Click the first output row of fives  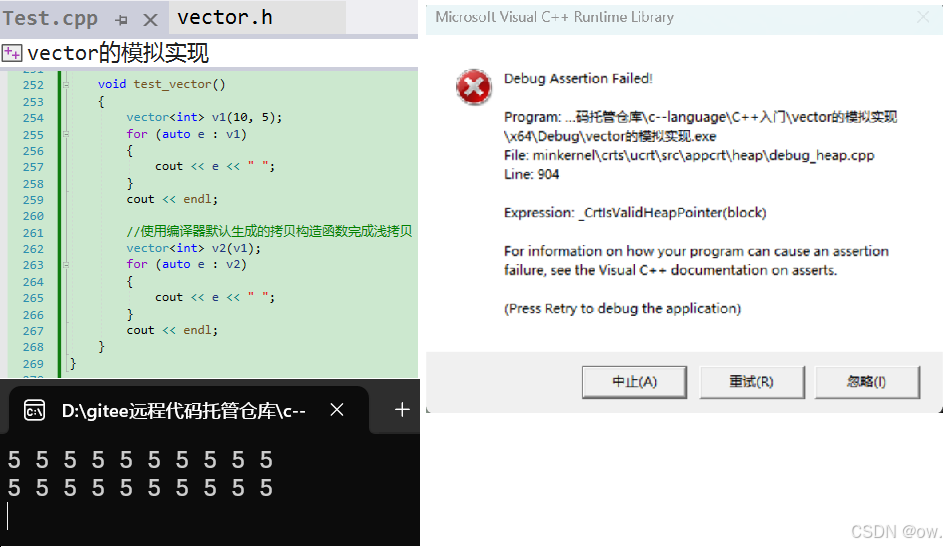[140, 460]
